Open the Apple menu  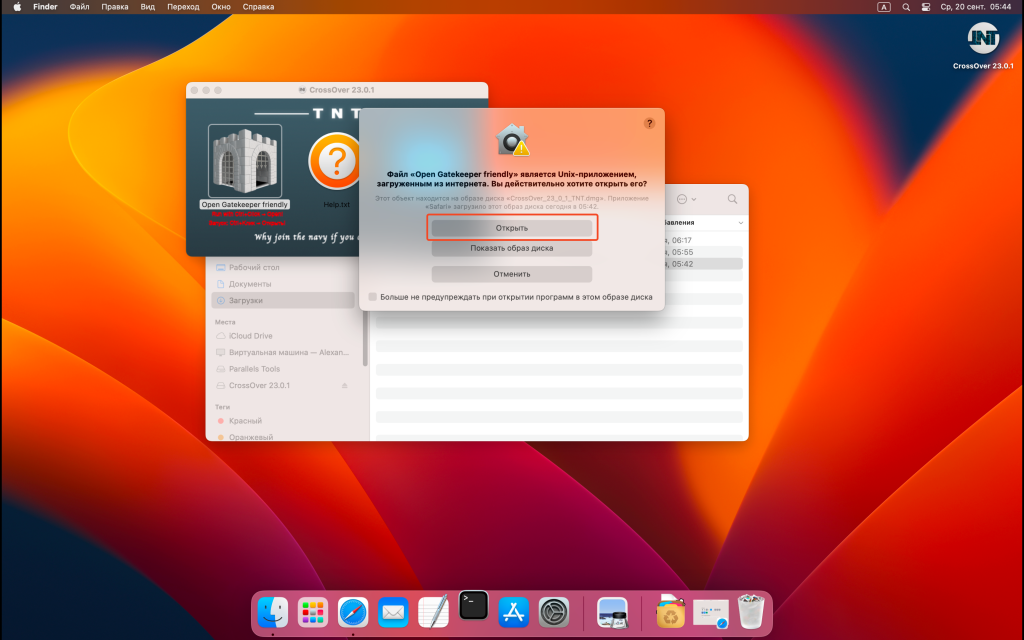coord(17,7)
